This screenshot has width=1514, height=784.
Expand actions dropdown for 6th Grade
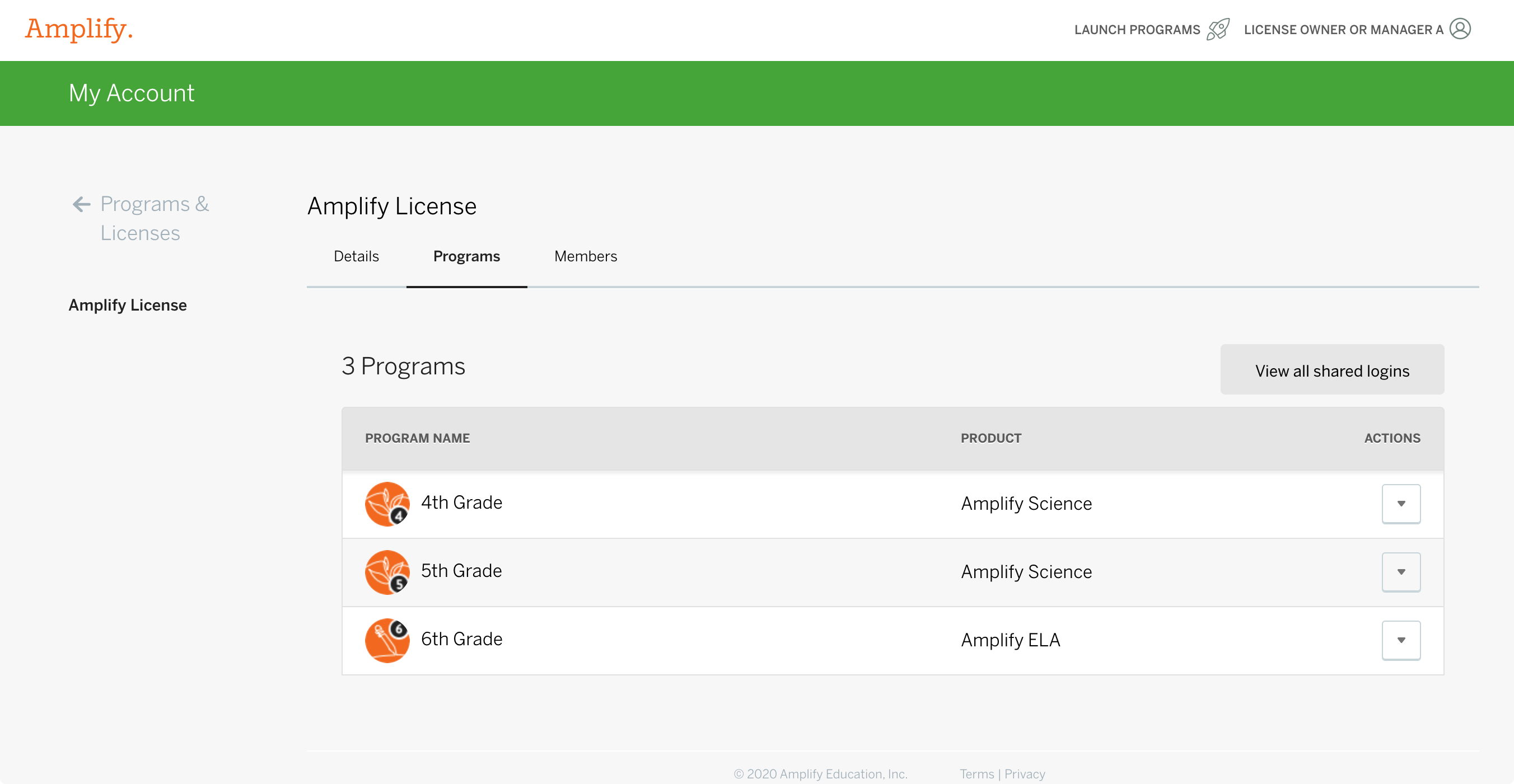point(1400,640)
